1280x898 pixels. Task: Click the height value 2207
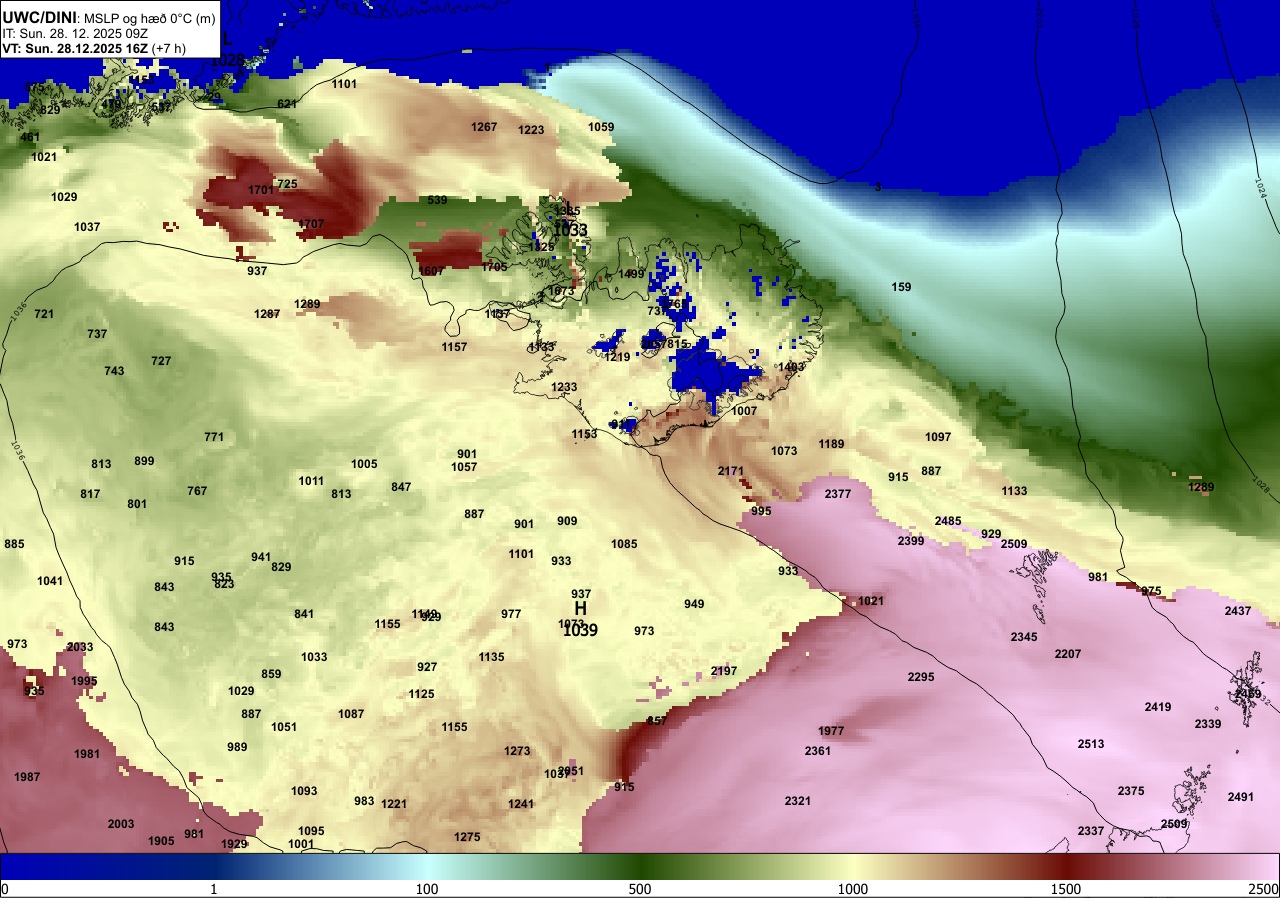[x=1068, y=654]
